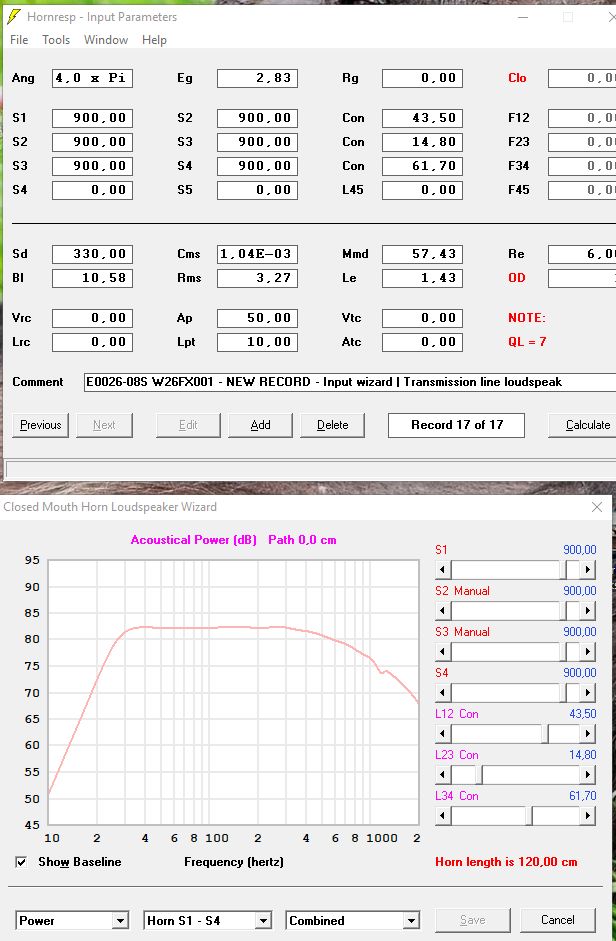Open the Tools menu
This screenshot has width=616, height=941.
56,40
